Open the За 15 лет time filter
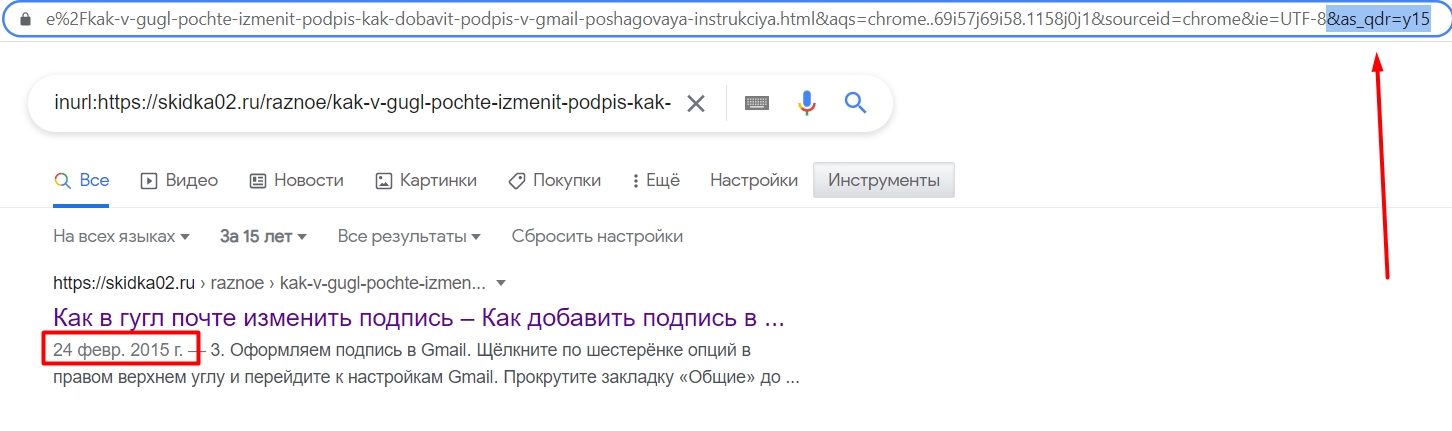The width and height of the screenshot is (1452, 431). pyautogui.click(x=263, y=237)
